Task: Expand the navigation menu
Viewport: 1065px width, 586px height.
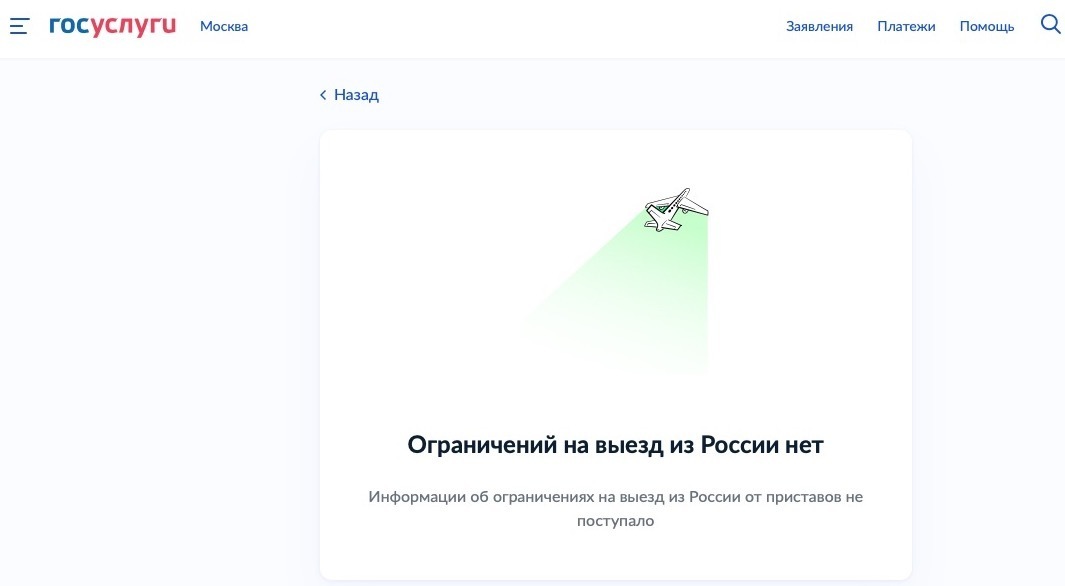Action: click(x=18, y=26)
